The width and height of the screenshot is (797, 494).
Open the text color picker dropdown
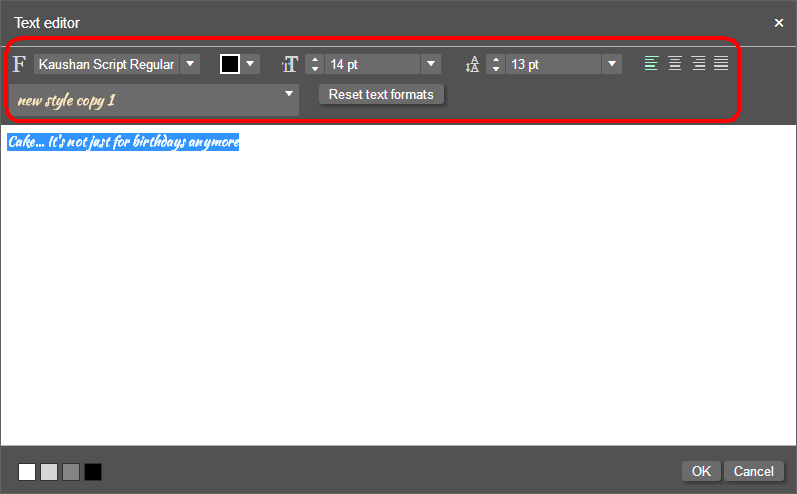(250, 64)
